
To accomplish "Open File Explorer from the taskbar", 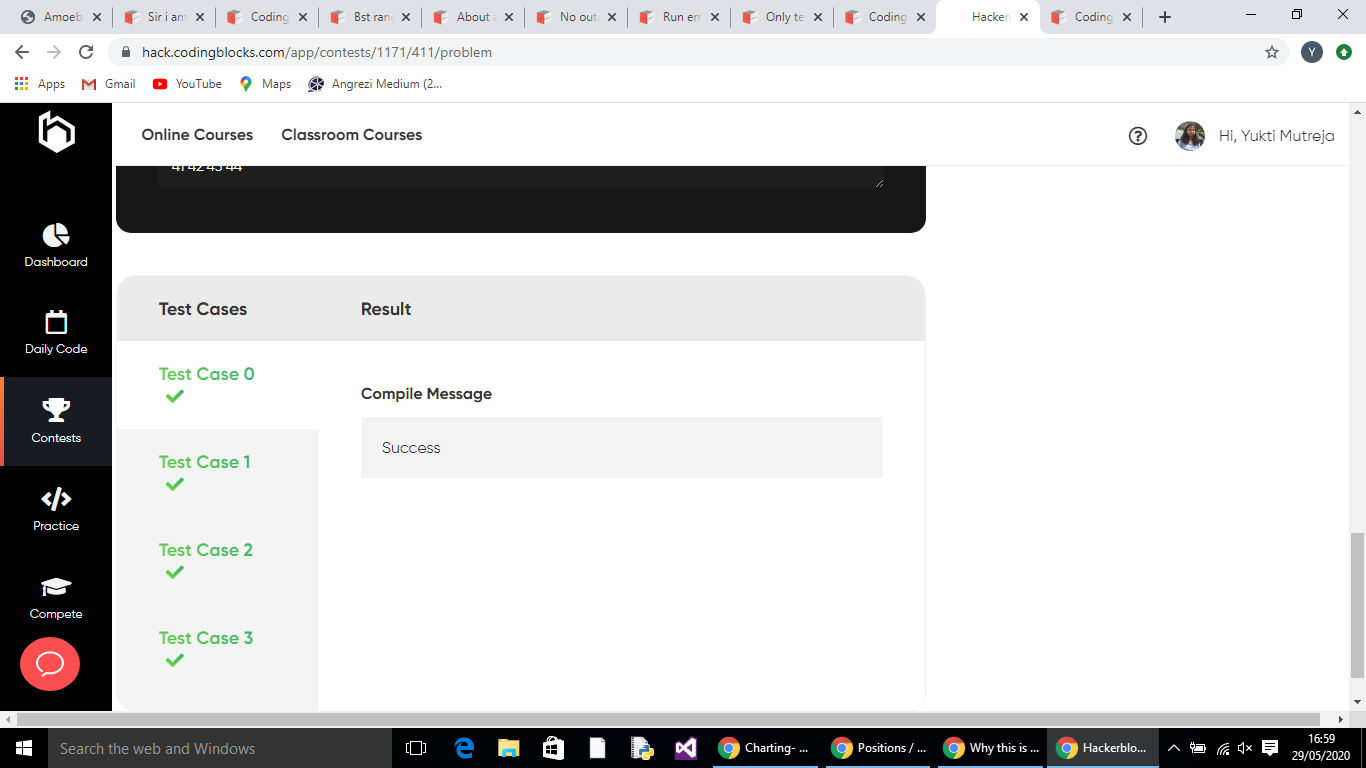I will [509, 748].
